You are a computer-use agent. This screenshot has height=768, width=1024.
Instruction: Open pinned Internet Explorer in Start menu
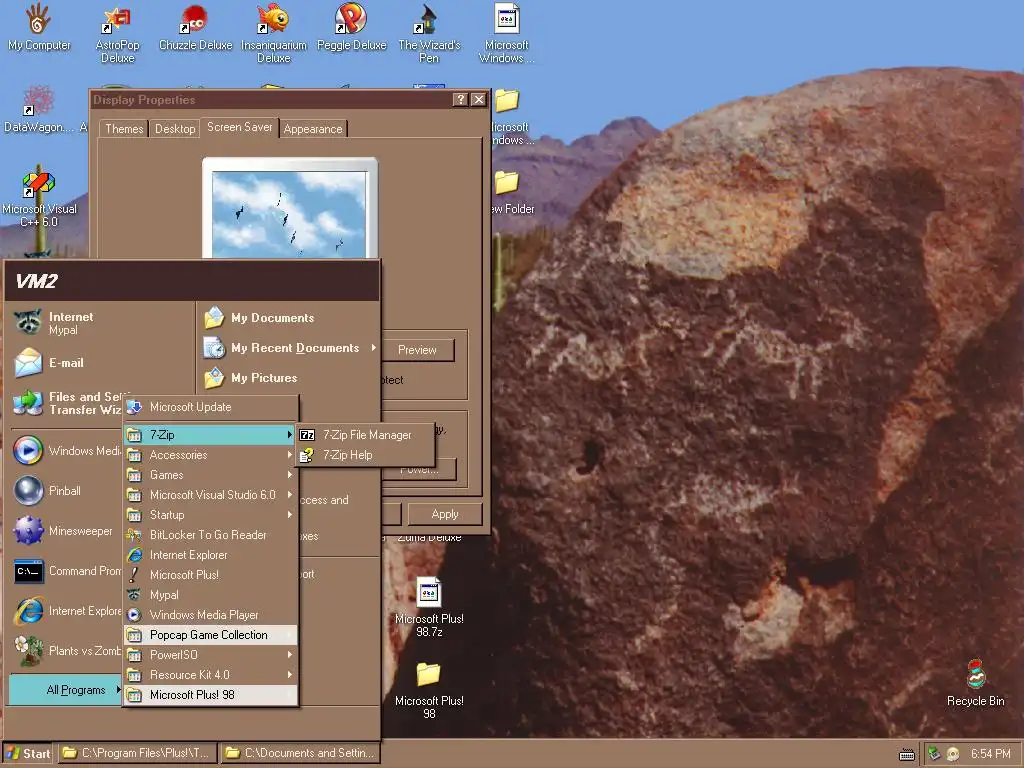[x=67, y=611]
